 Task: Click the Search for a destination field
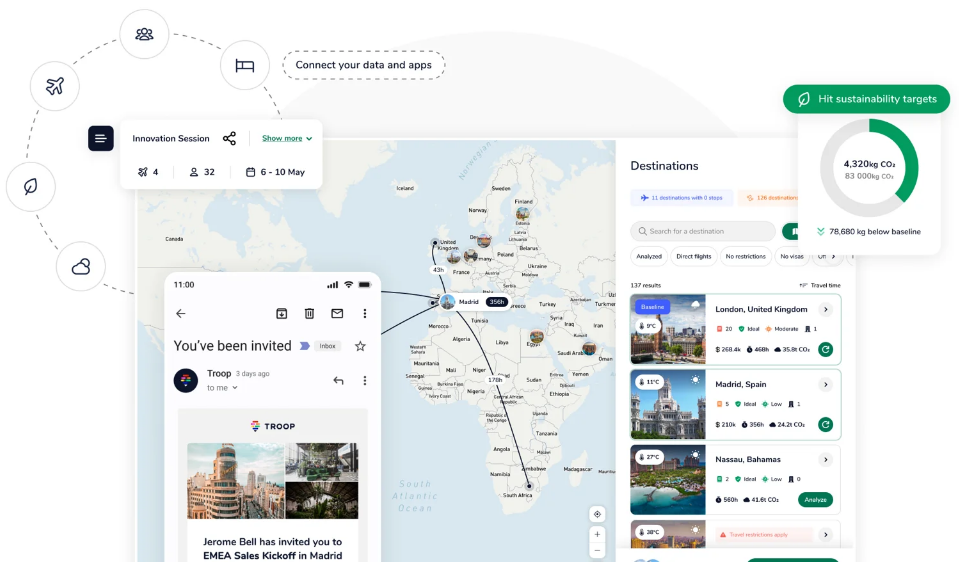[703, 231]
